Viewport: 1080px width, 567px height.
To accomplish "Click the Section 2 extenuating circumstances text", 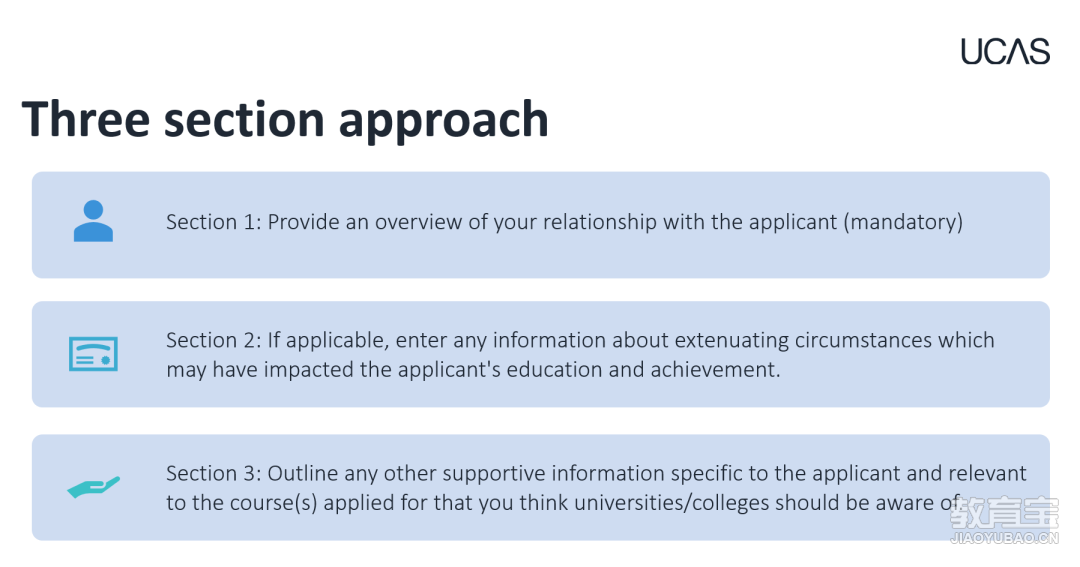I will 580,354.
